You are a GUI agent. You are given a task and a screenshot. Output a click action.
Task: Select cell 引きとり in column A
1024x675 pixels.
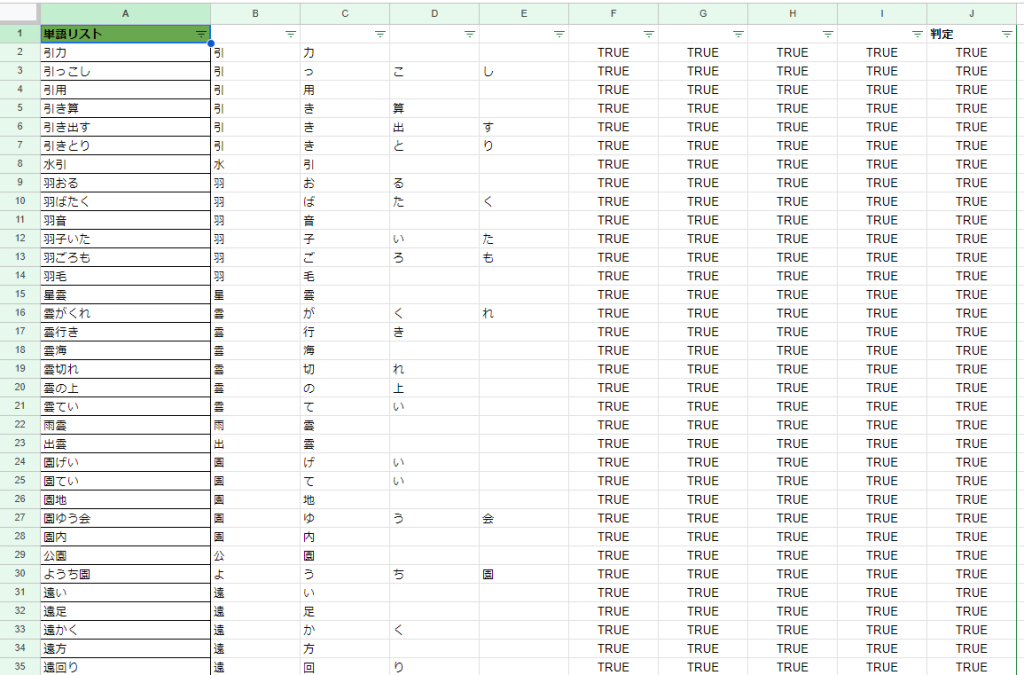pyautogui.click(x=125, y=146)
